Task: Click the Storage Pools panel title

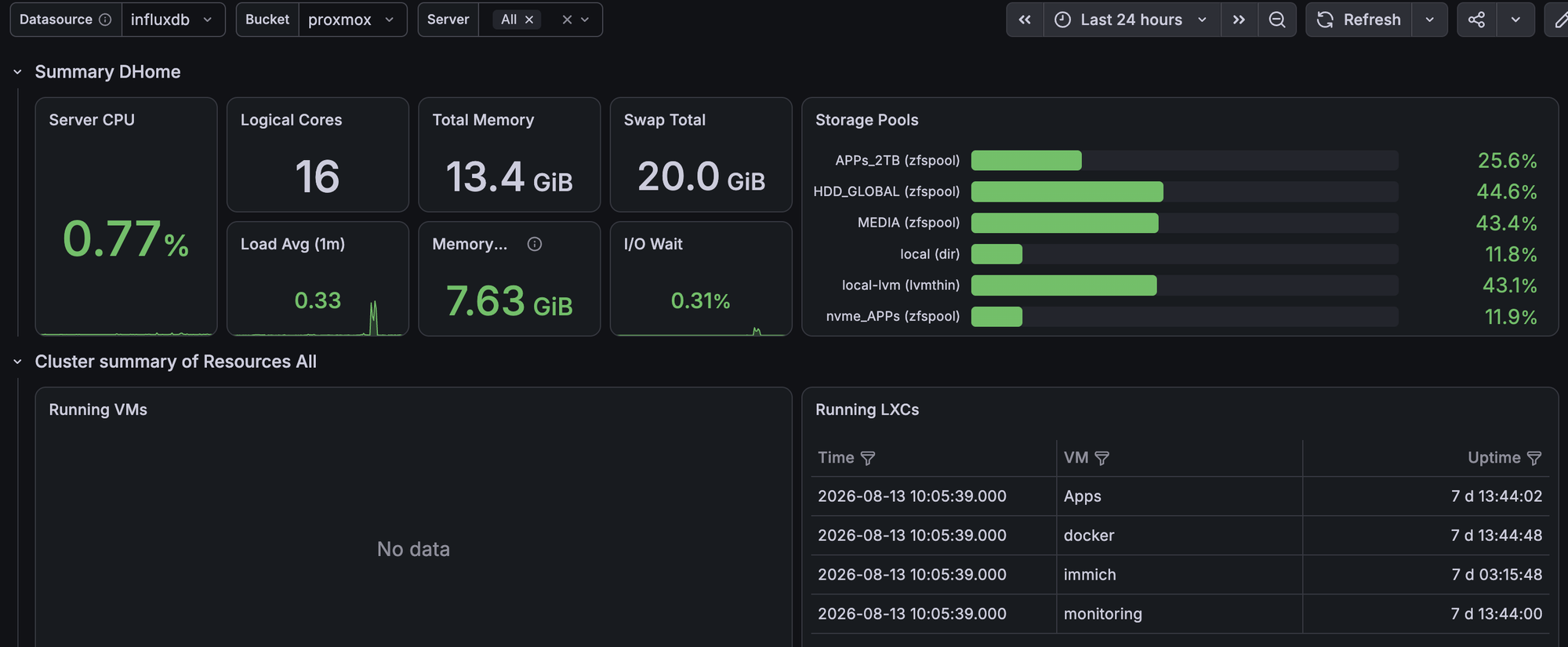Action: click(866, 120)
